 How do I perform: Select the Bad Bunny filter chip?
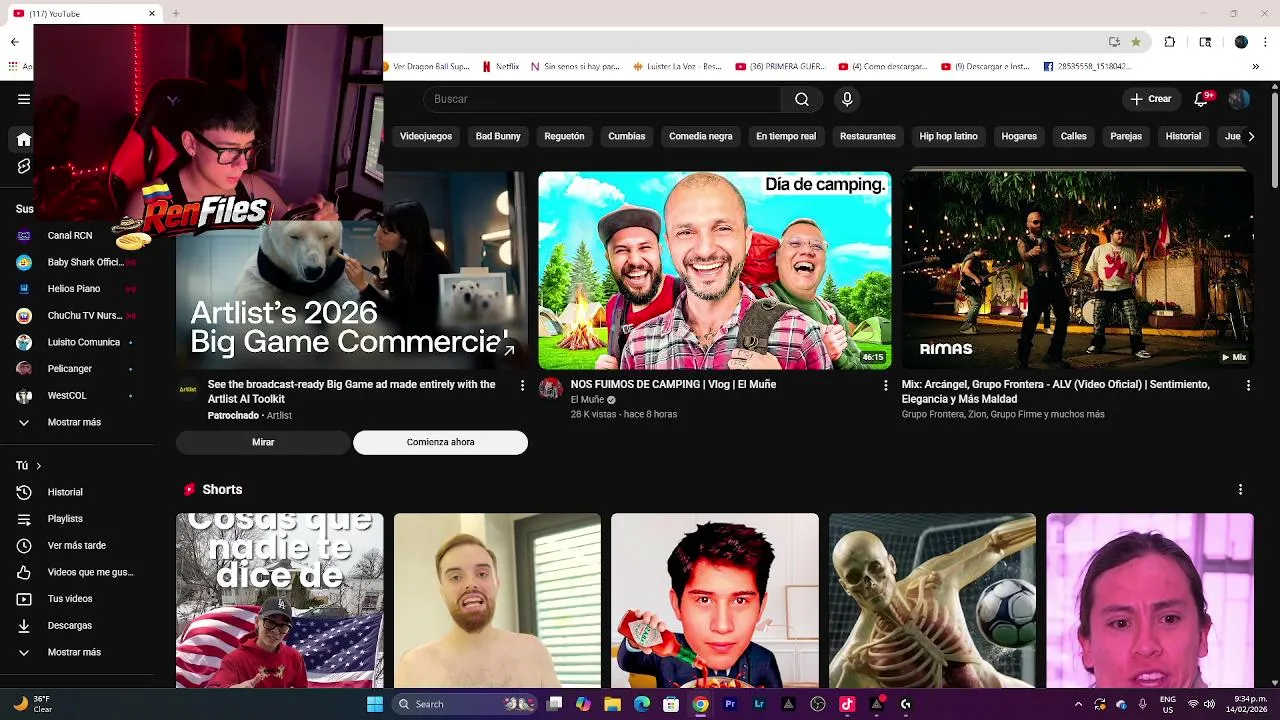498,136
